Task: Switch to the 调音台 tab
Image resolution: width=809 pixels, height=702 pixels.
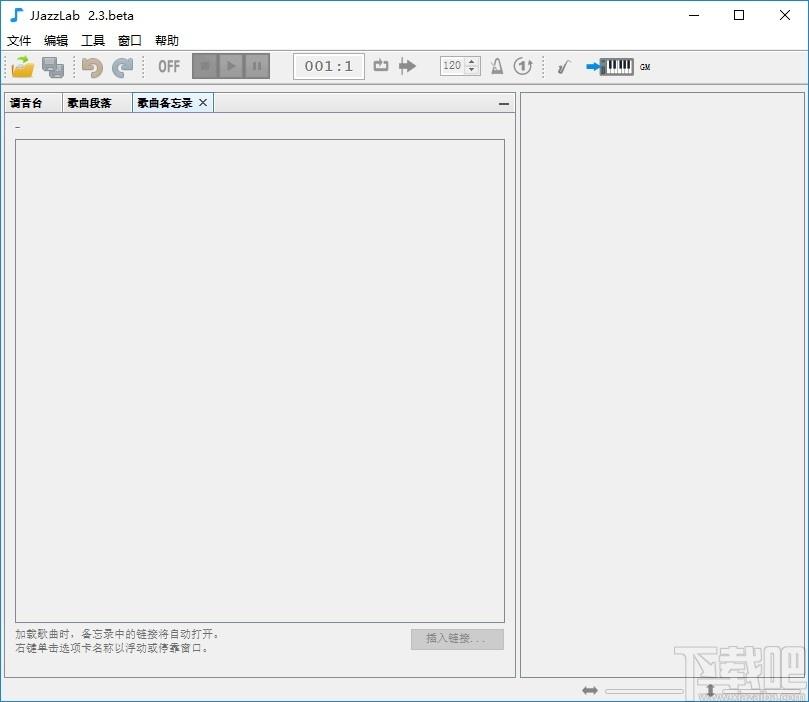Action: point(34,103)
